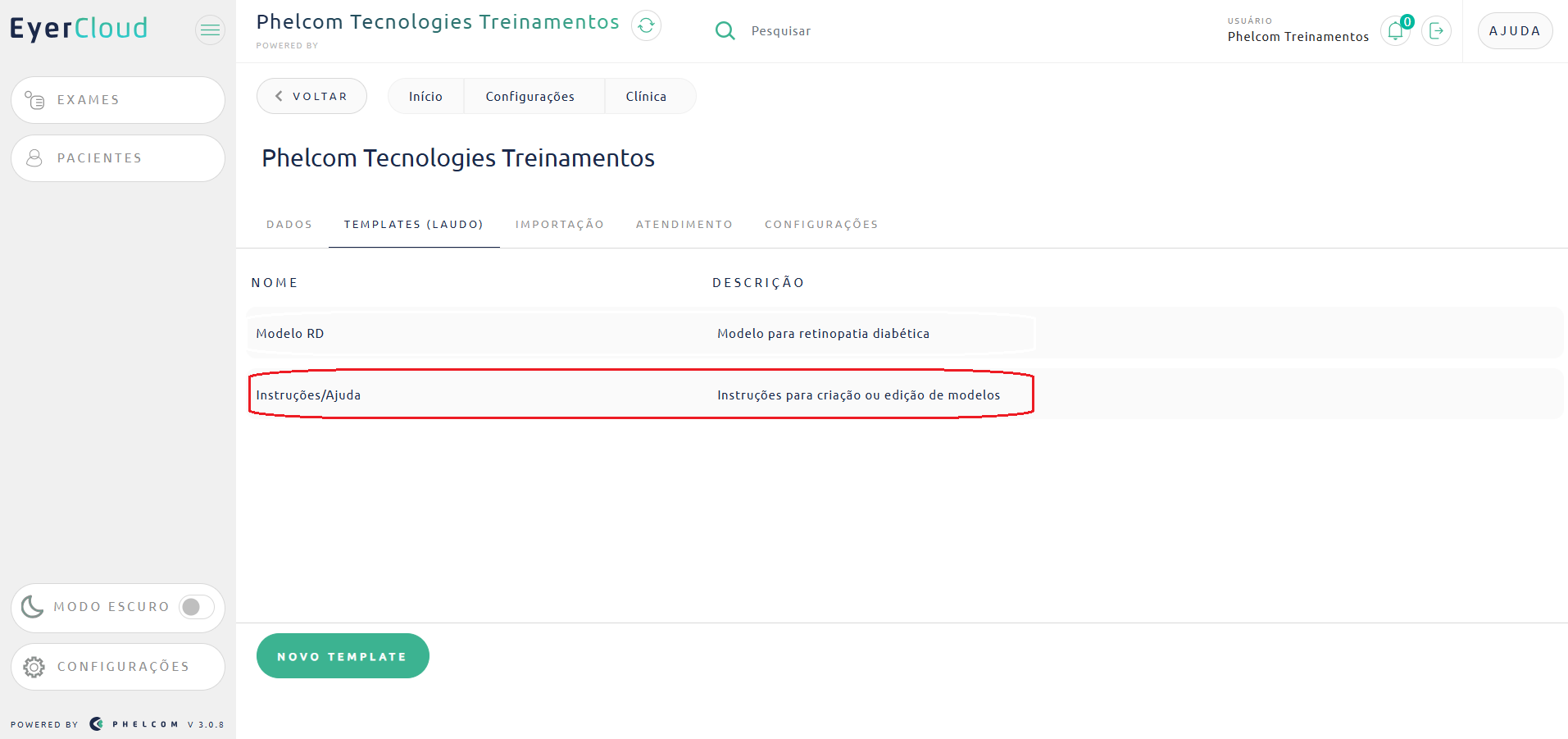This screenshot has height=739, width=1568.
Task: Open the Exames sidebar button
Action: (118, 100)
